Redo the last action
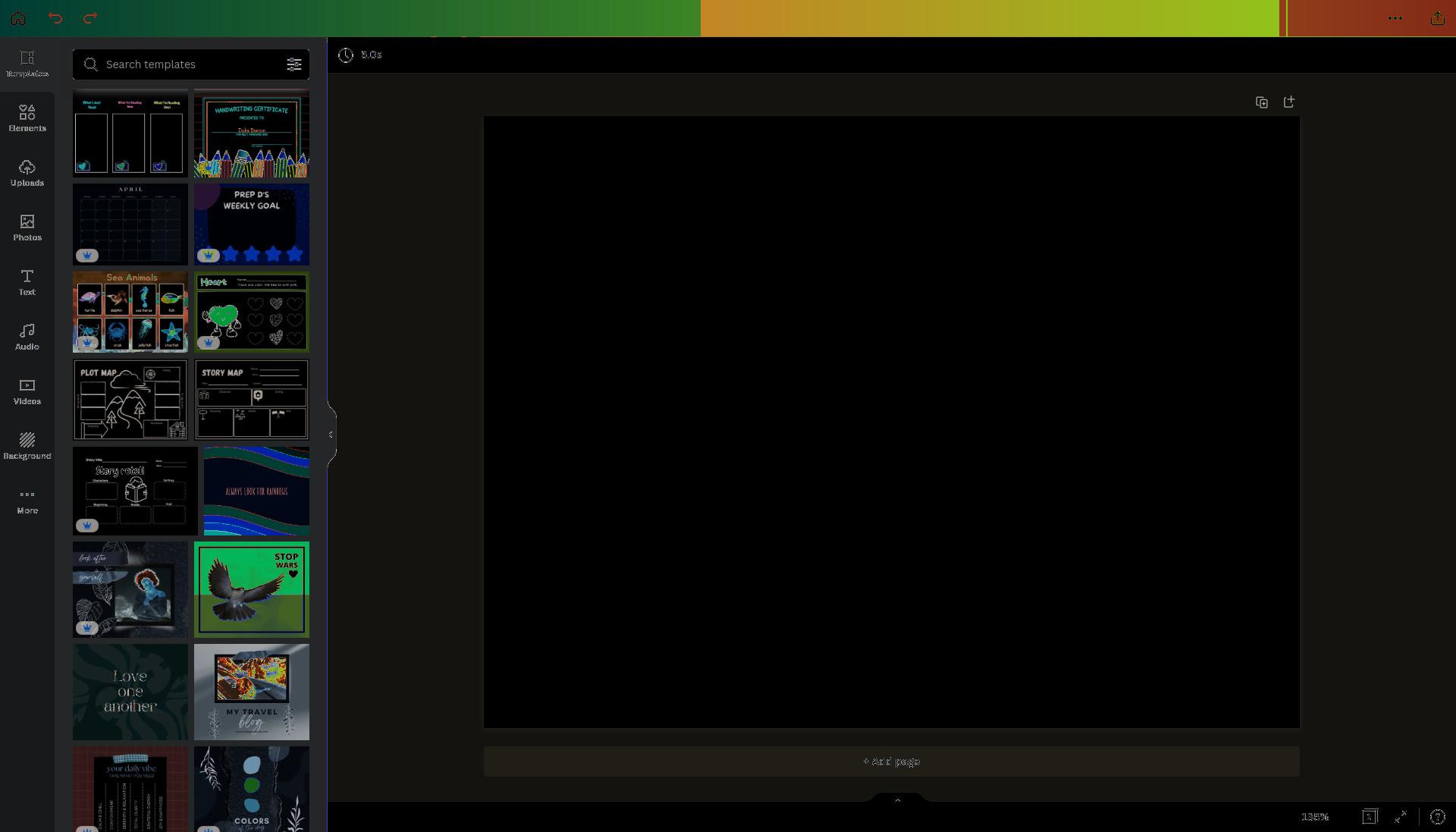Screen dimensions: 1456x832 (90, 18)
